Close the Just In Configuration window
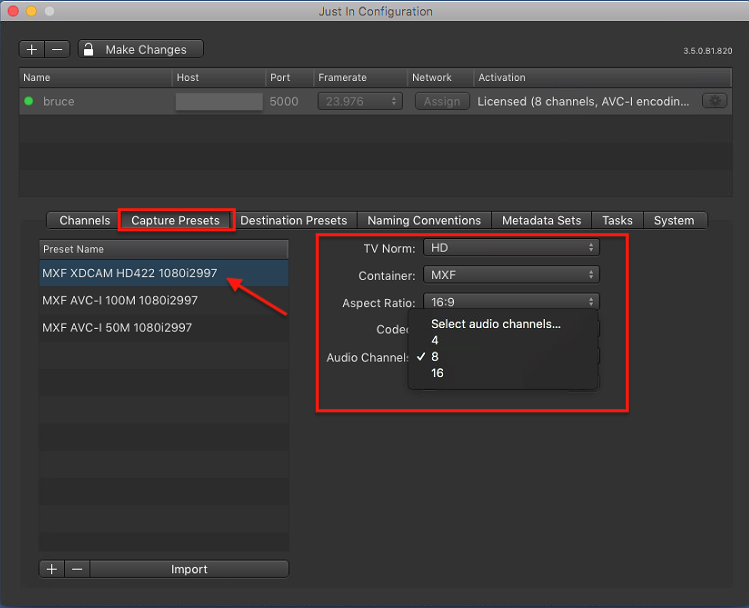The image size is (749, 608). [13, 11]
